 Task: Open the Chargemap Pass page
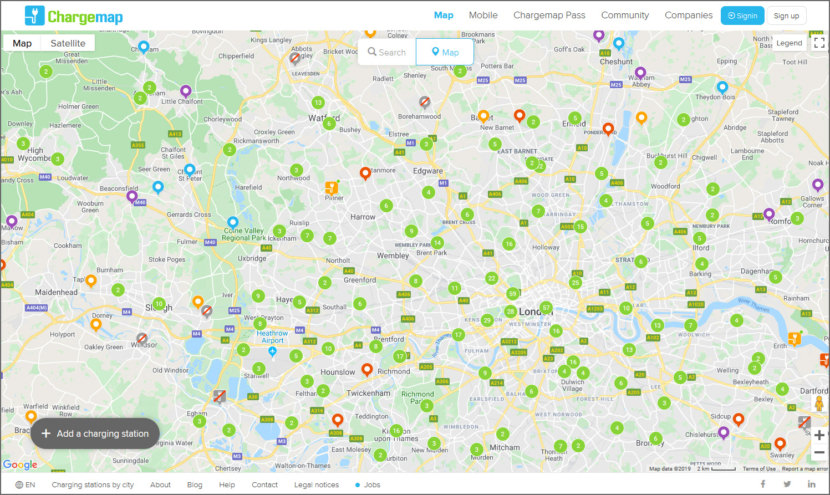pyautogui.click(x=549, y=15)
